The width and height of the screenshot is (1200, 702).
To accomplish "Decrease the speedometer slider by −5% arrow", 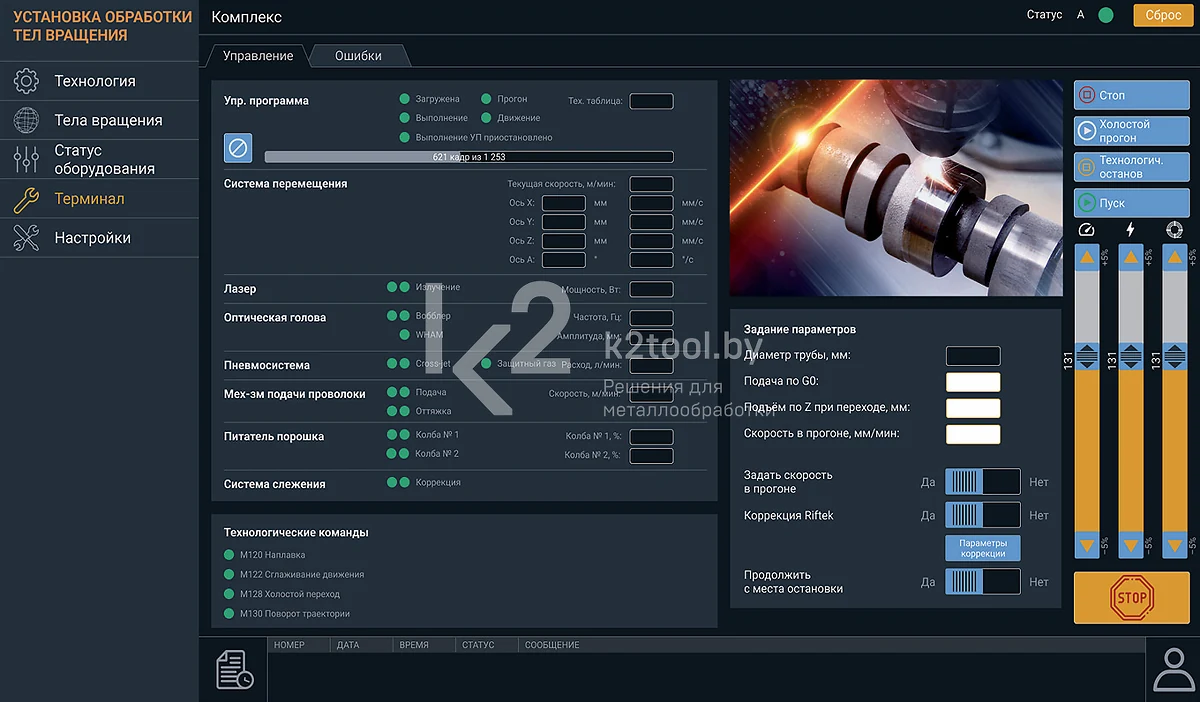I will click(1087, 546).
